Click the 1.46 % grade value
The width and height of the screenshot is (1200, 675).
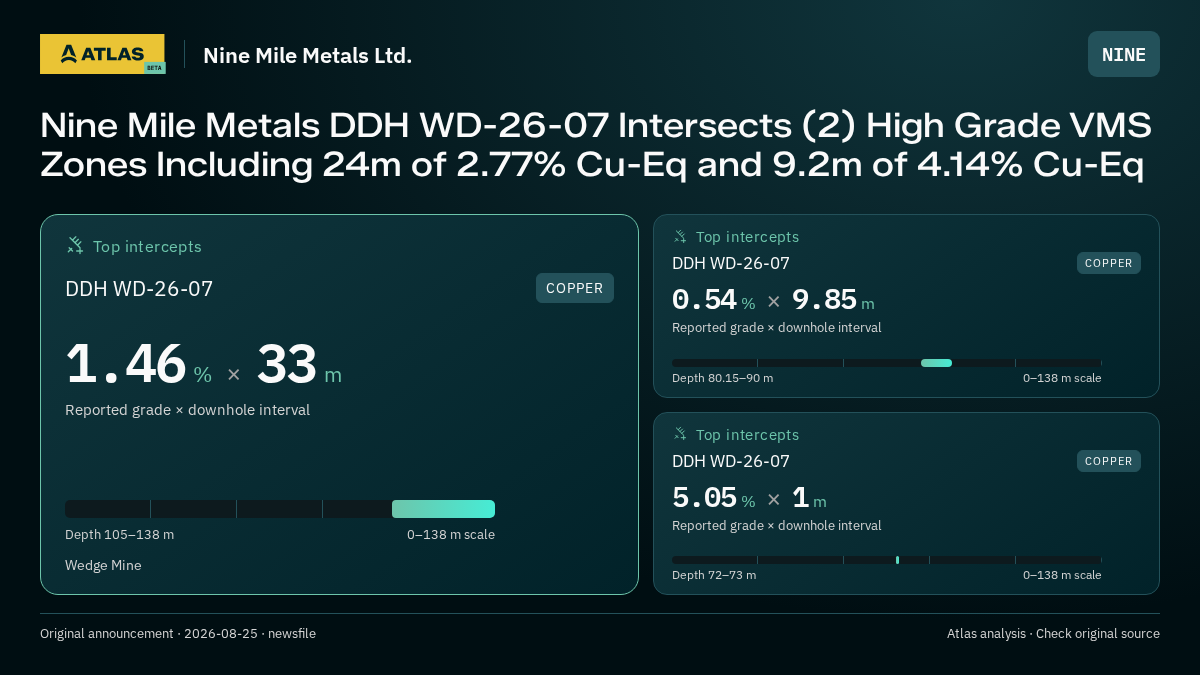pos(139,364)
